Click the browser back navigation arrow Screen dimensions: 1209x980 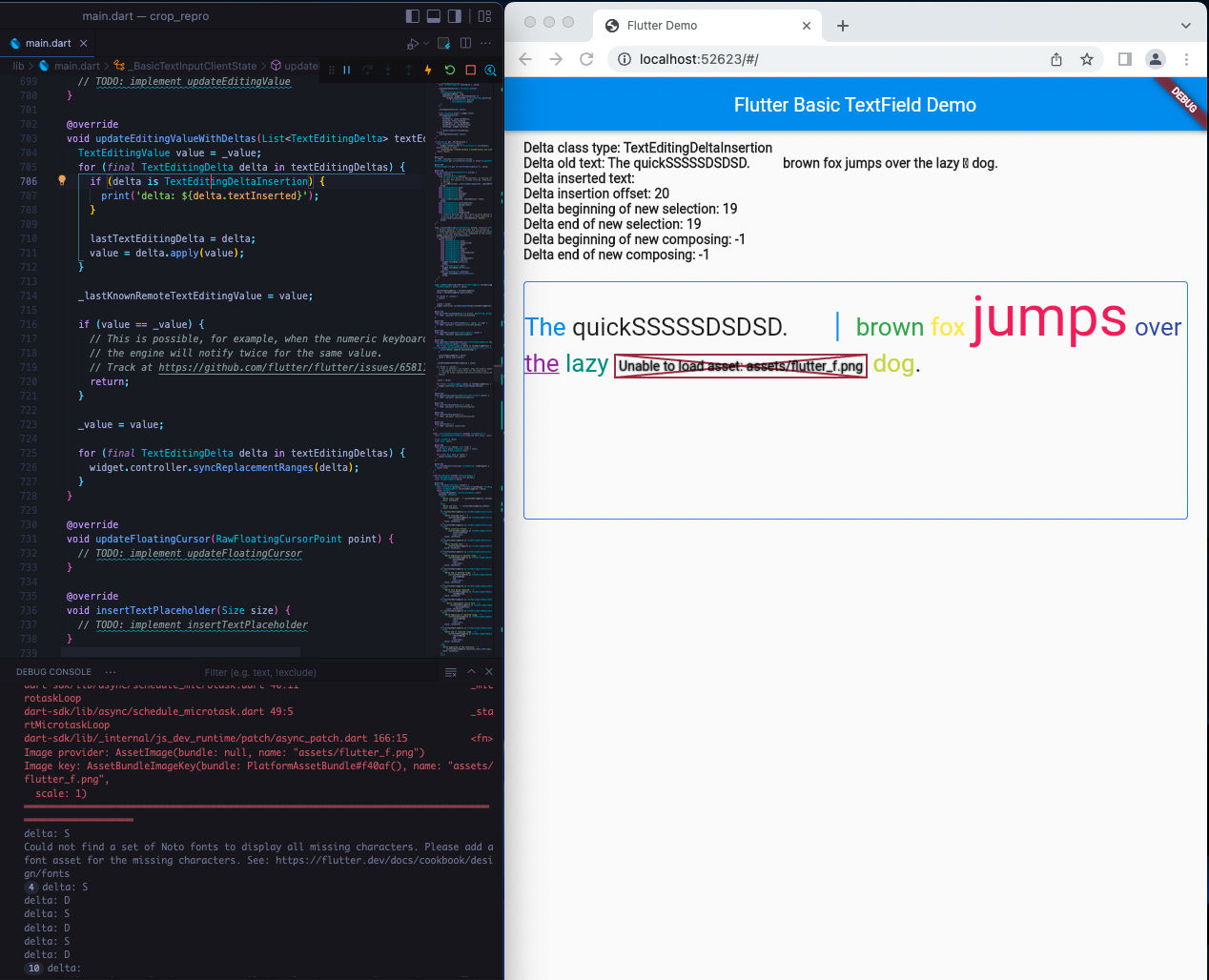(525, 59)
